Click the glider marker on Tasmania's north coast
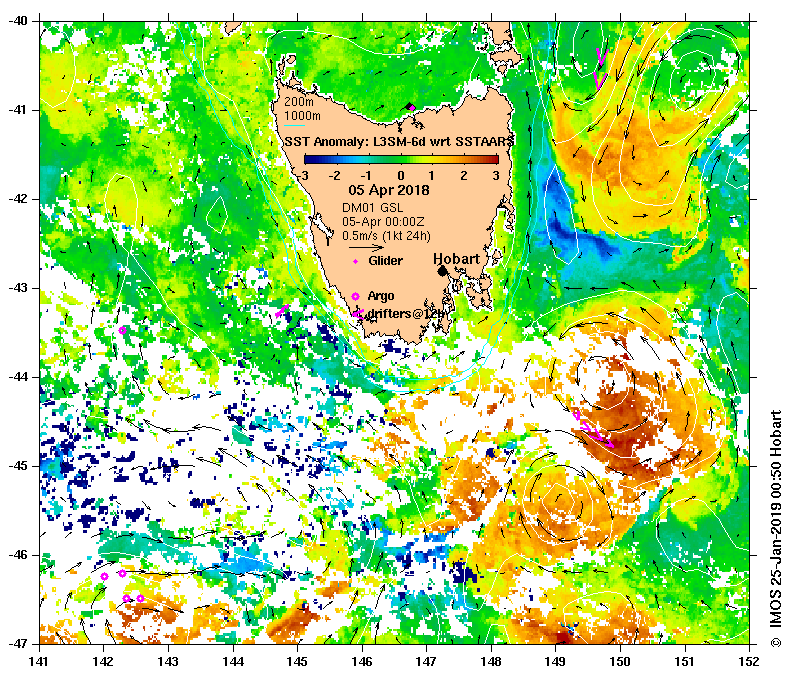 click(x=410, y=107)
